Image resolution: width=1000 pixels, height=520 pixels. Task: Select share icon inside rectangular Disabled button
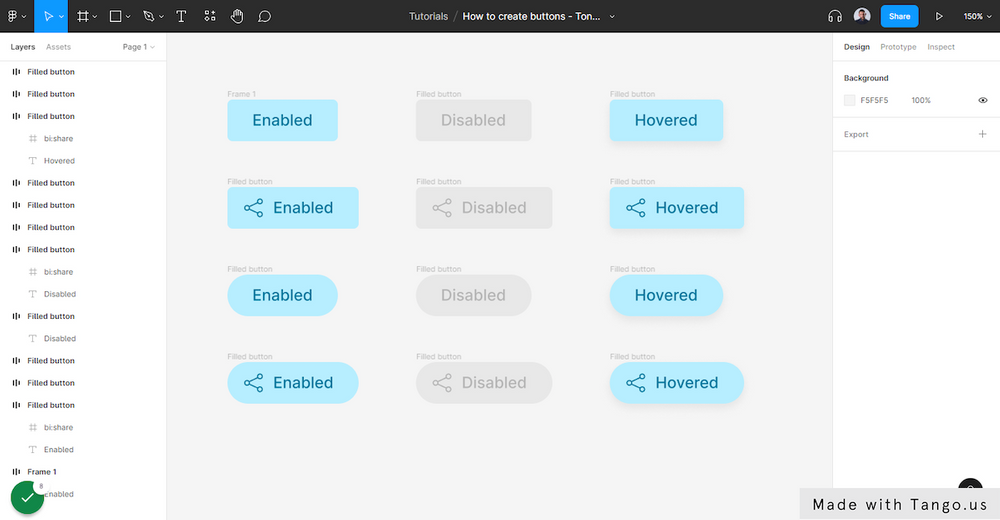tap(442, 208)
